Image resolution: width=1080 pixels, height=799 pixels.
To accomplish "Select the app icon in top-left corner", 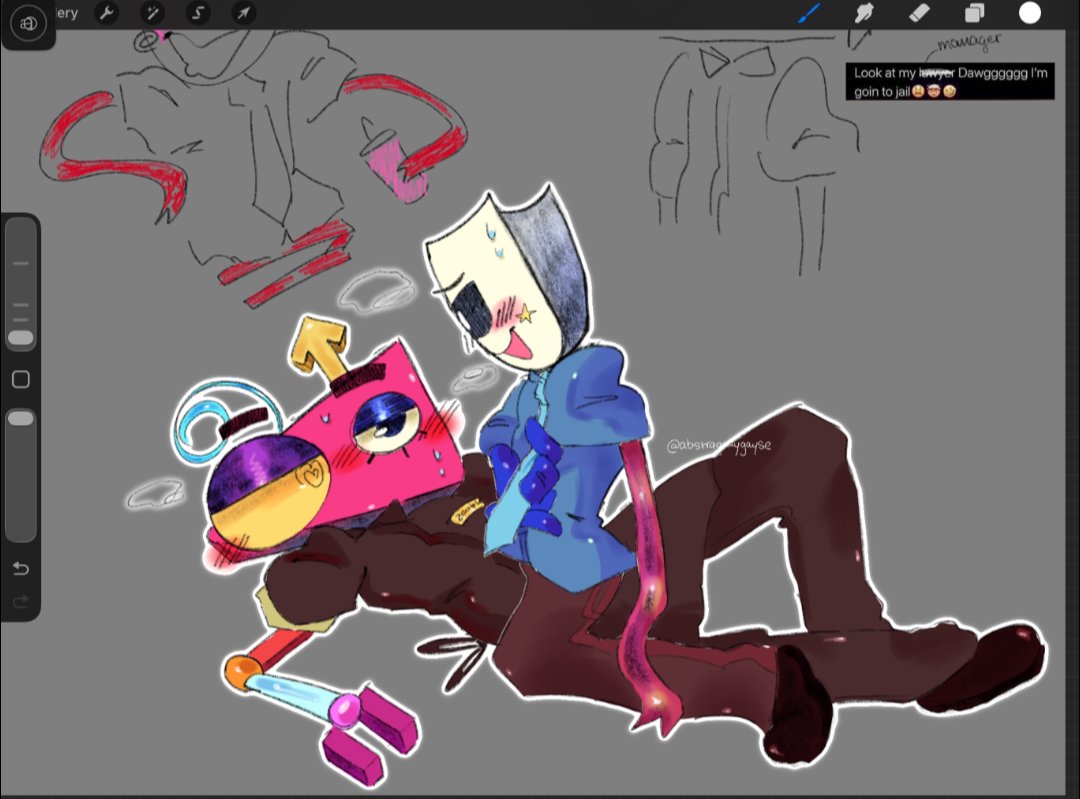I will click(28, 24).
